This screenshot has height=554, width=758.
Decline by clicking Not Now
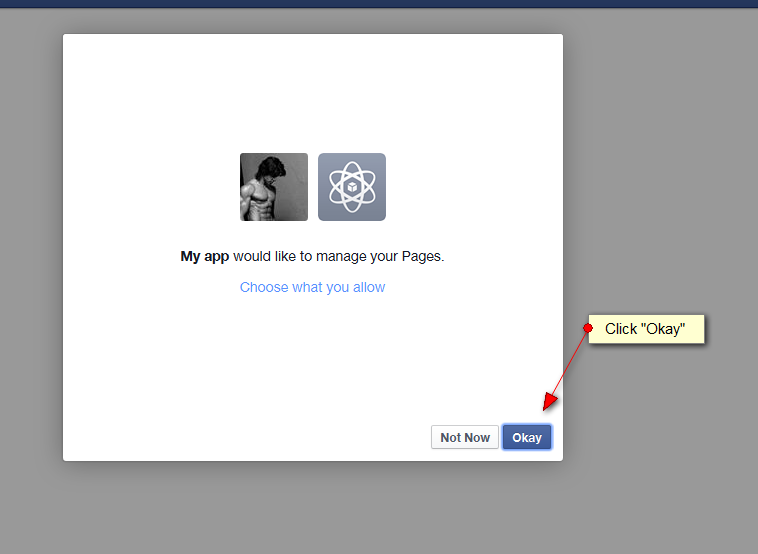click(x=465, y=437)
